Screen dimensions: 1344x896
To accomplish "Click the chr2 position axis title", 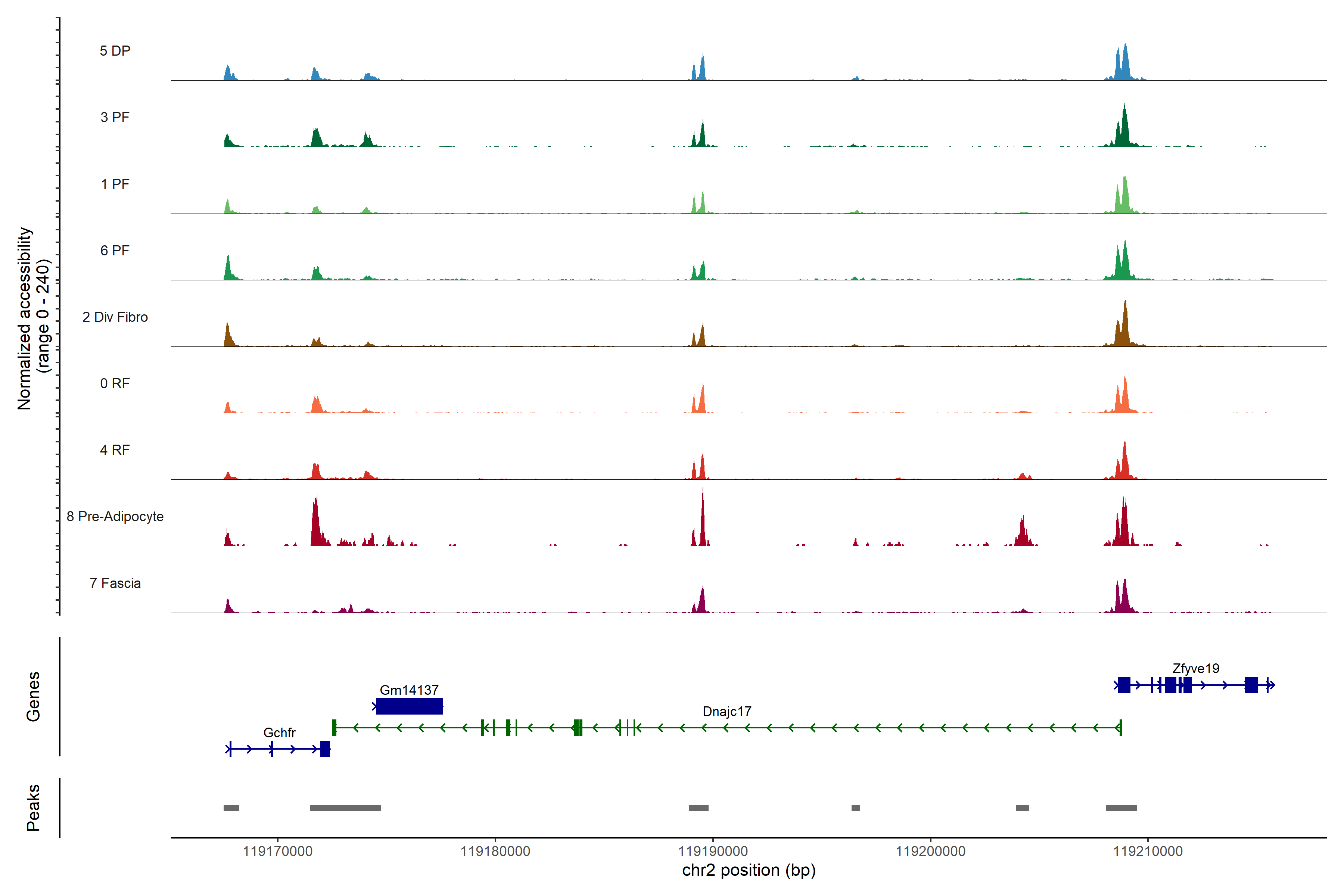I will [749, 870].
